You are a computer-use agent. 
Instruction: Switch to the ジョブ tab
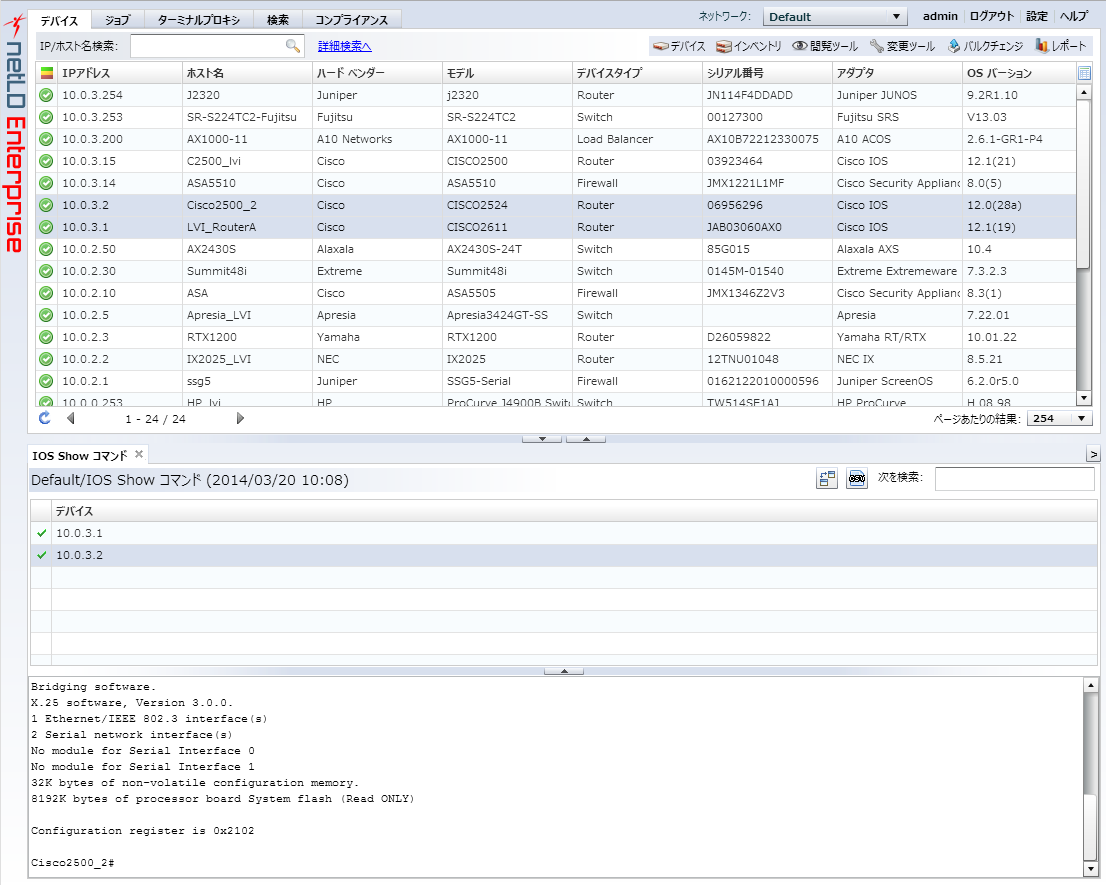pyautogui.click(x=118, y=20)
